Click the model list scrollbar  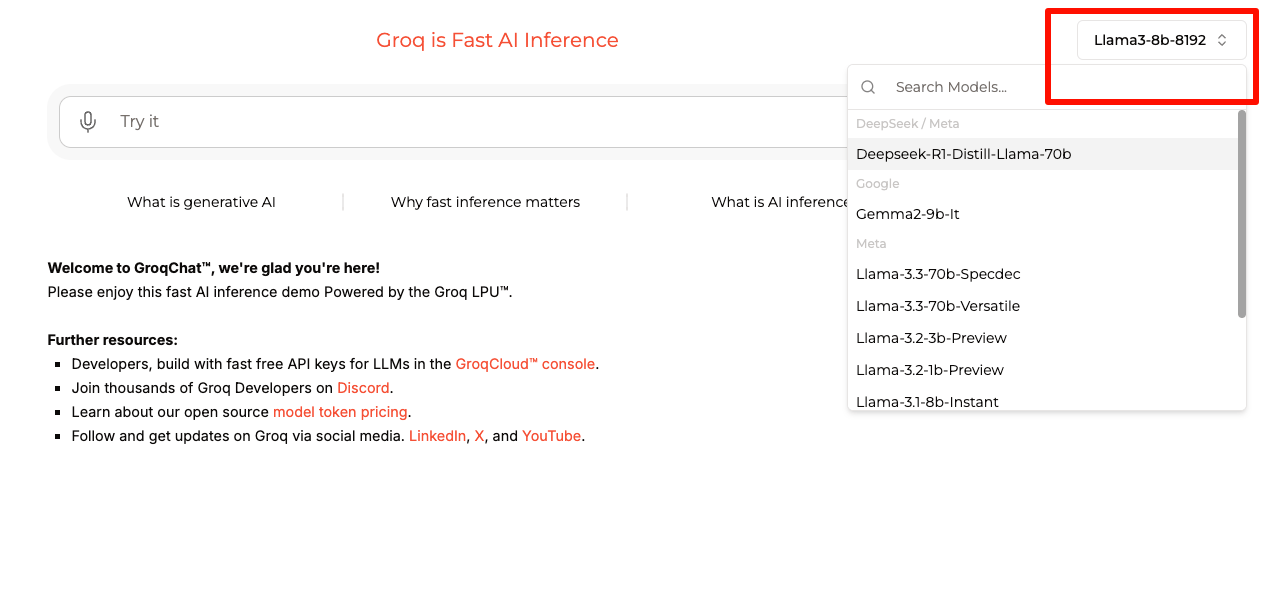[1242, 214]
